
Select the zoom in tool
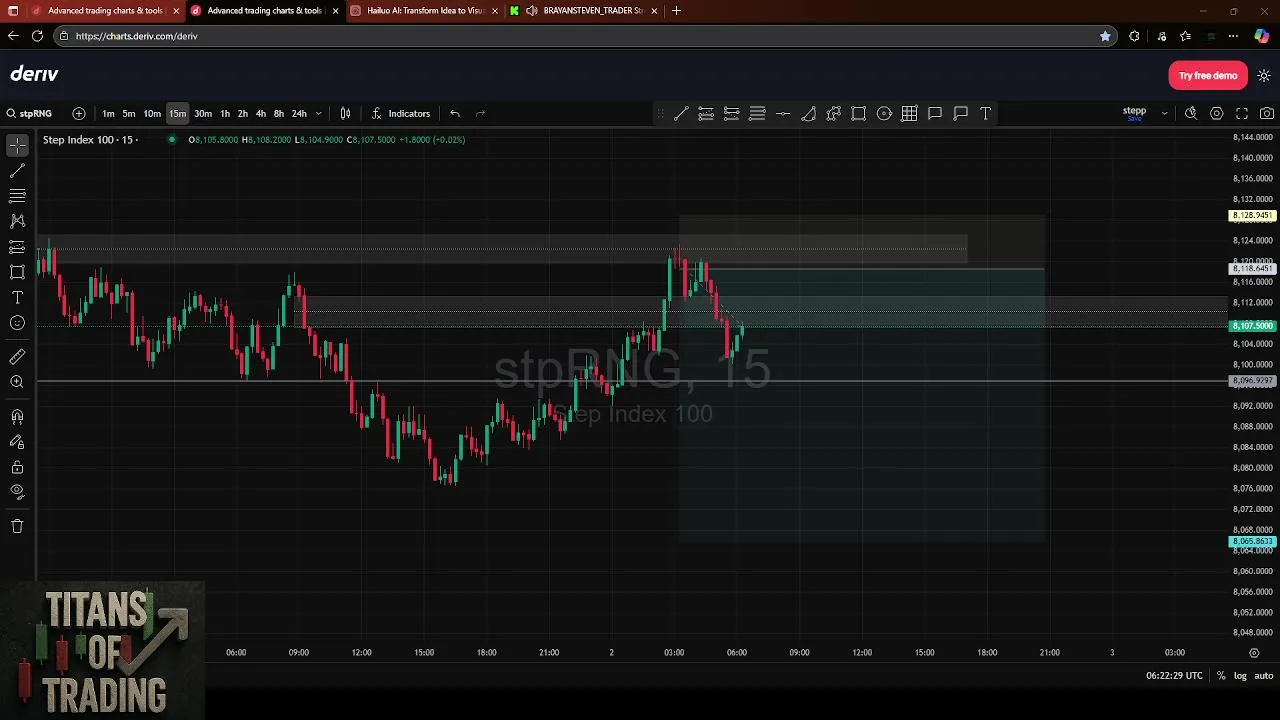tap(17, 382)
